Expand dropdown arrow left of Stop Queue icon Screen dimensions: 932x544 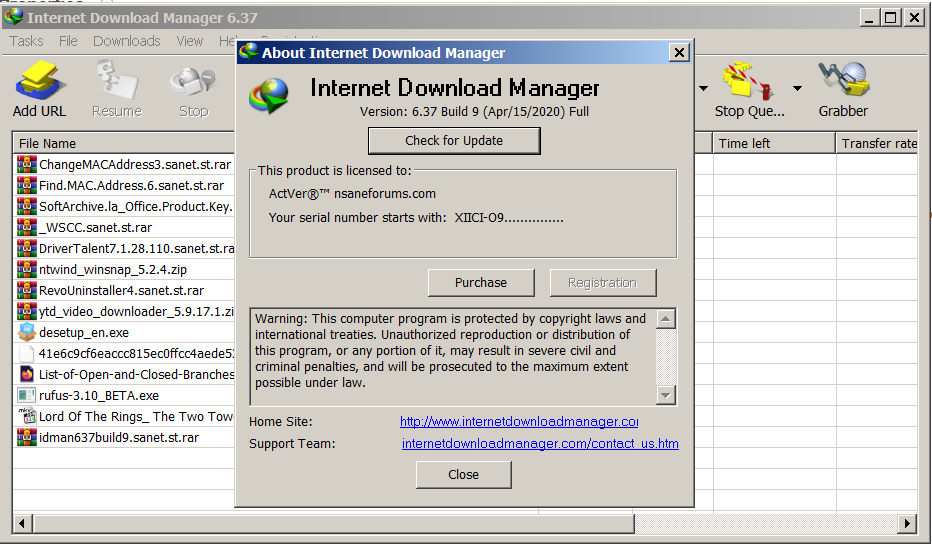pyautogui.click(x=703, y=89)
